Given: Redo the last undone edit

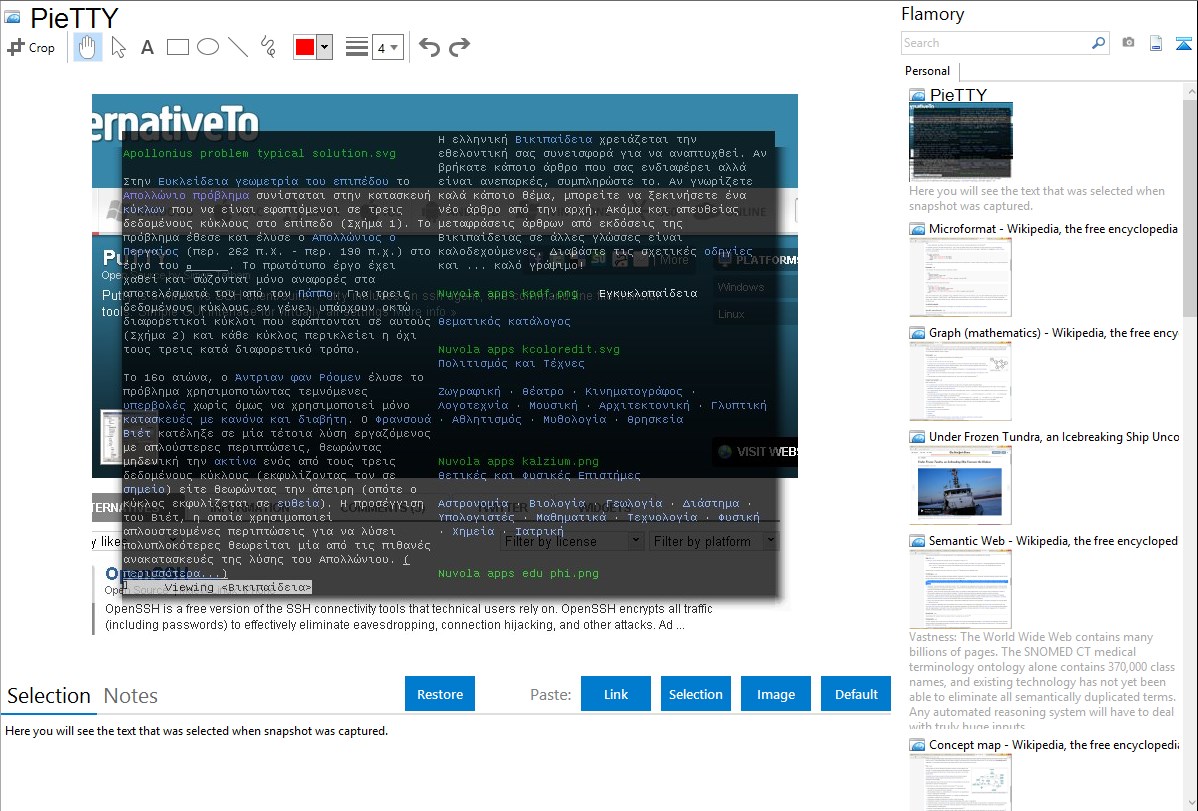Looking at the screenshot, I should pos(459,47).
